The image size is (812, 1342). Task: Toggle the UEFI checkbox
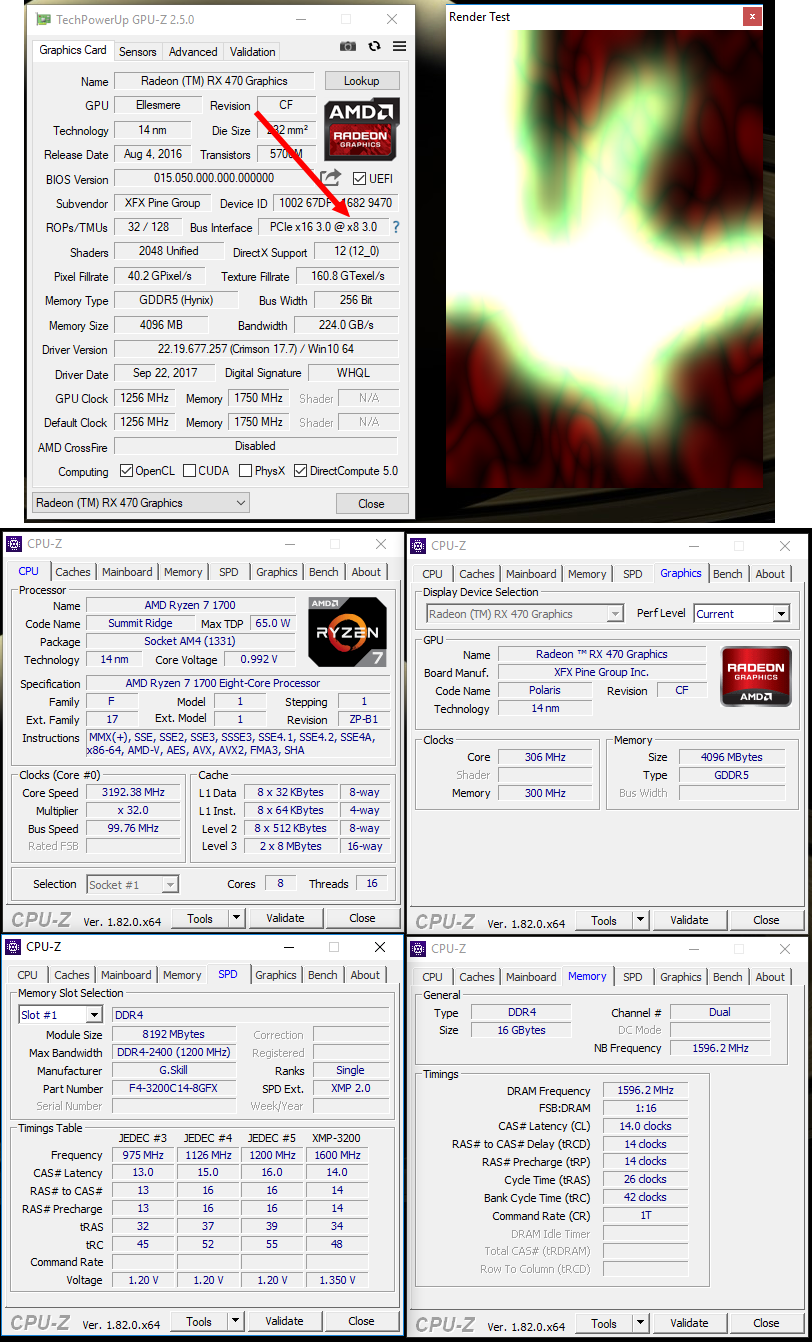tap(360, 179)
